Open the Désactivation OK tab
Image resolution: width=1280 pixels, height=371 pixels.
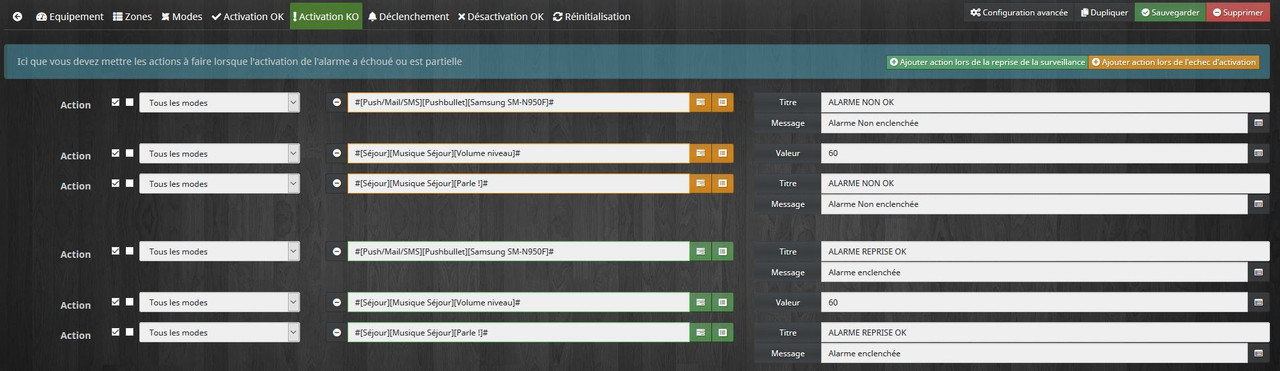click(x=500, y=16)
